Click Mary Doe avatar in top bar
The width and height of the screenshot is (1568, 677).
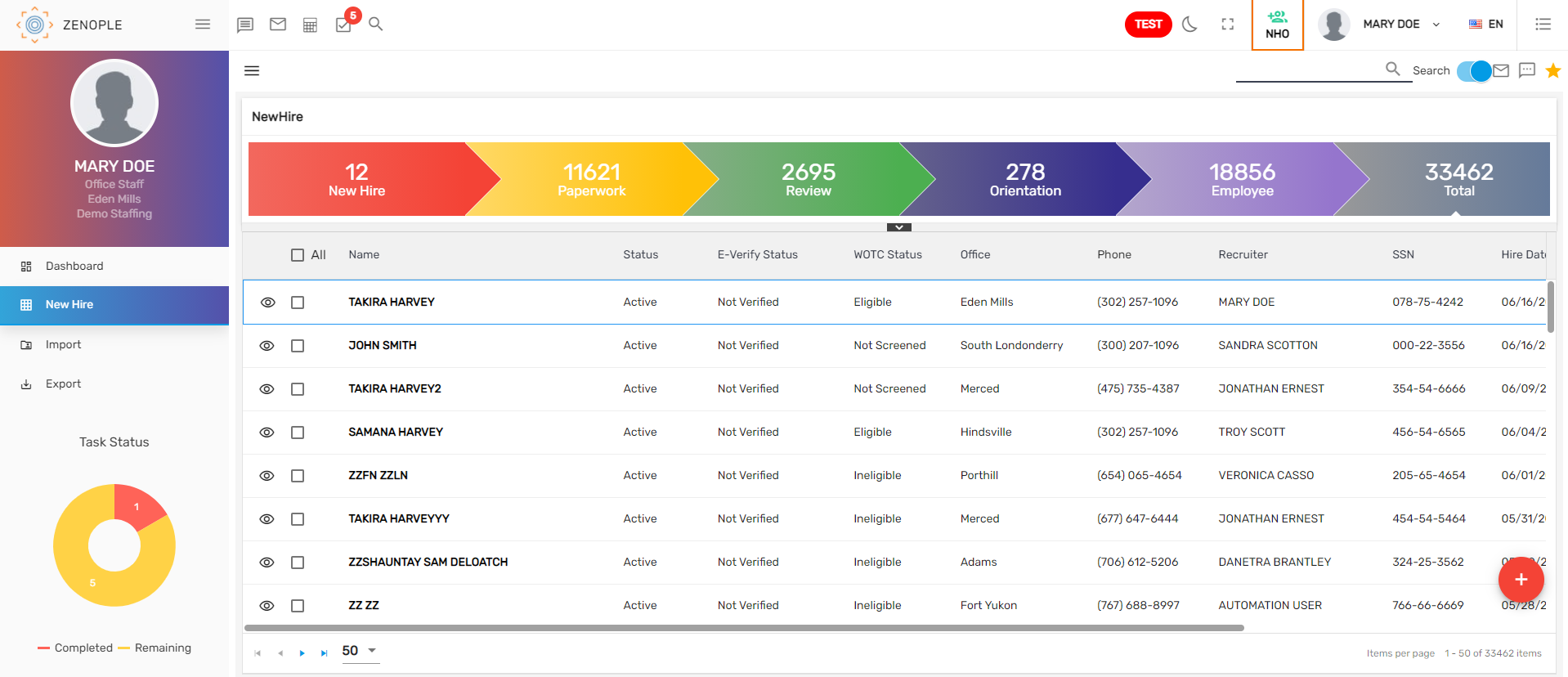tap(1333, 25)
